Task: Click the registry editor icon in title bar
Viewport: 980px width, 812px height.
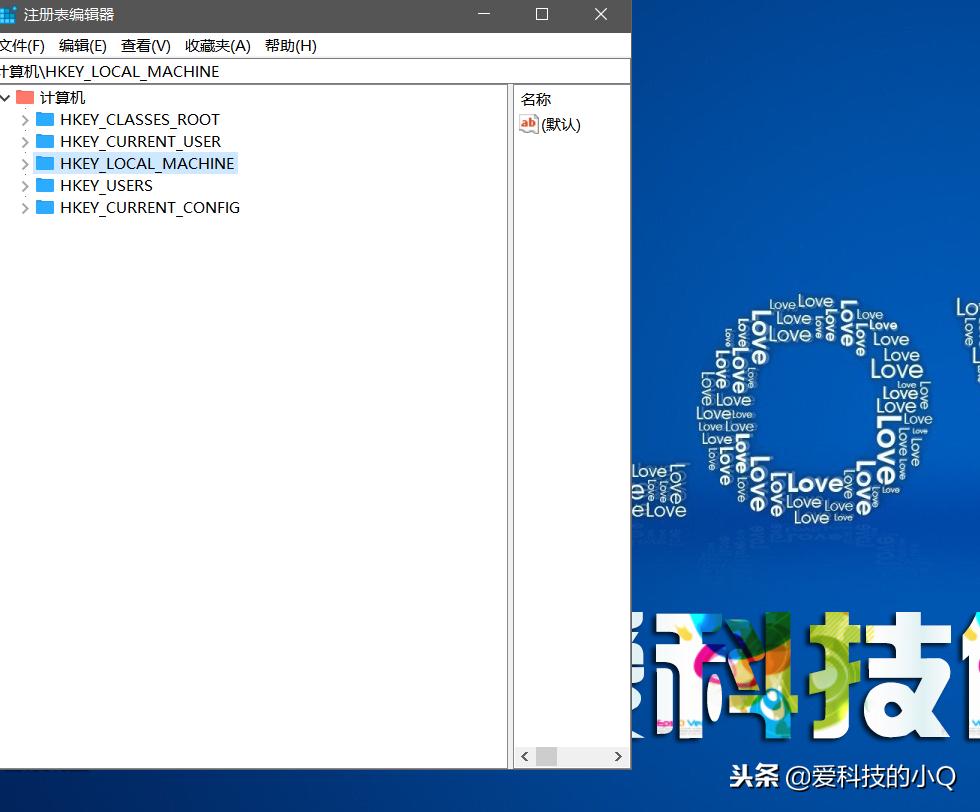Action: [x=9, y=14]
